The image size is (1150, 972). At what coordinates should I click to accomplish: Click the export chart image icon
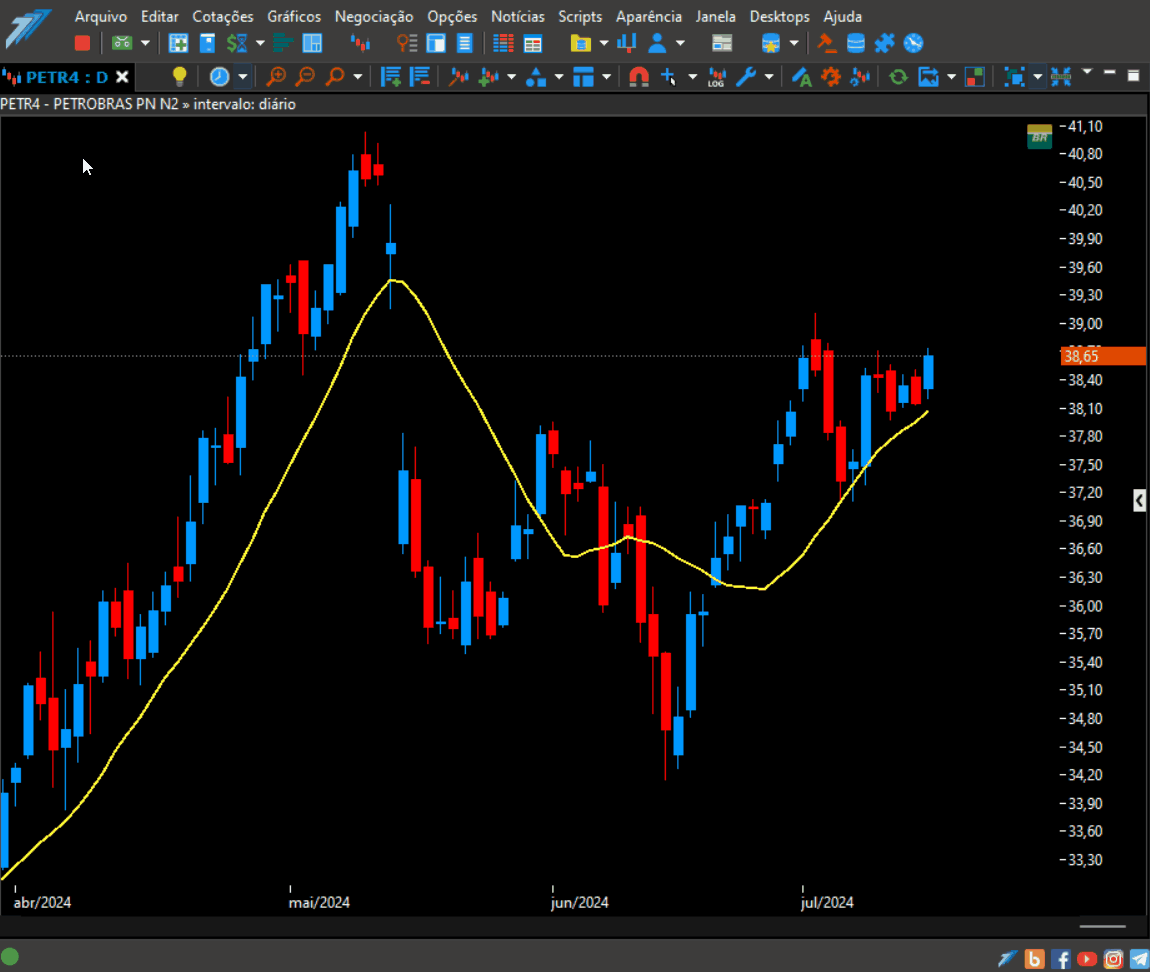929,76
